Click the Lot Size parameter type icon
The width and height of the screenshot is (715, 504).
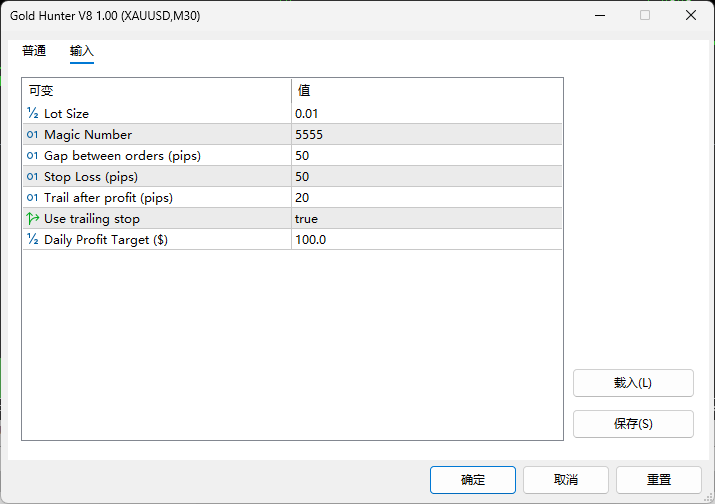[32, 114]
